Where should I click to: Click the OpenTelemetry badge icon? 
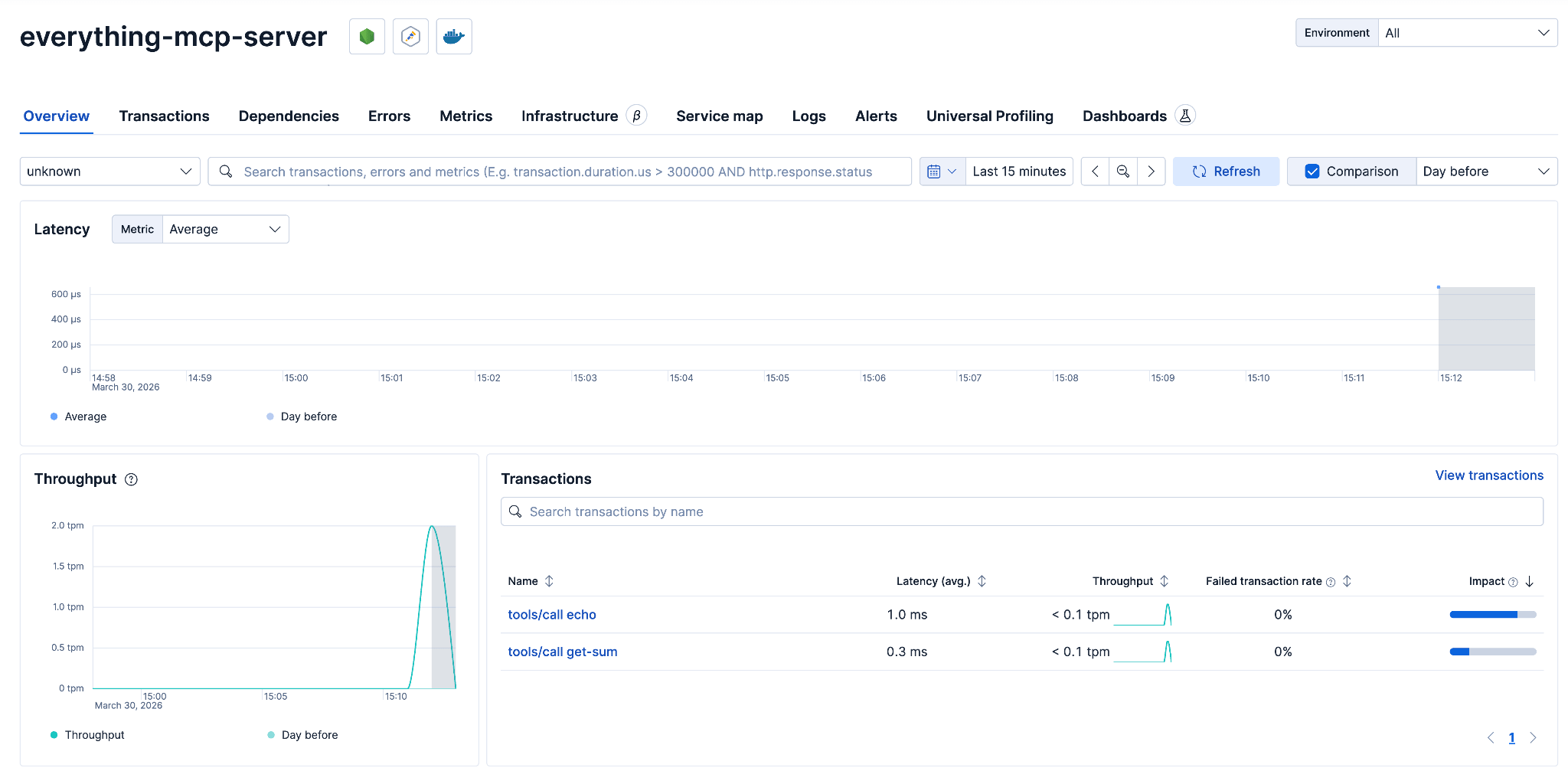pyautogui.click(x=410, y=37)
